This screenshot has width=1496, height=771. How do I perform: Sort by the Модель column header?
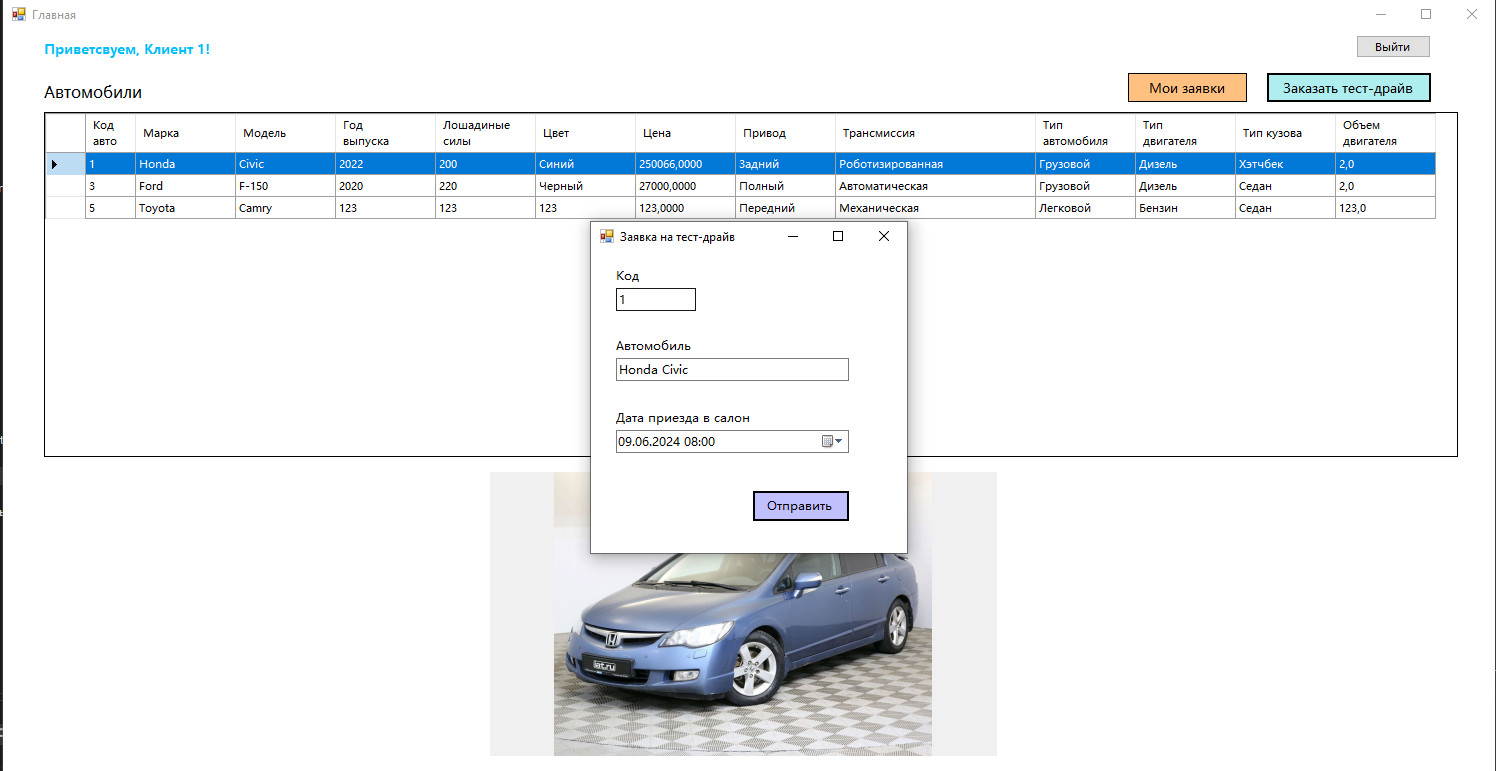pos(285,133)
